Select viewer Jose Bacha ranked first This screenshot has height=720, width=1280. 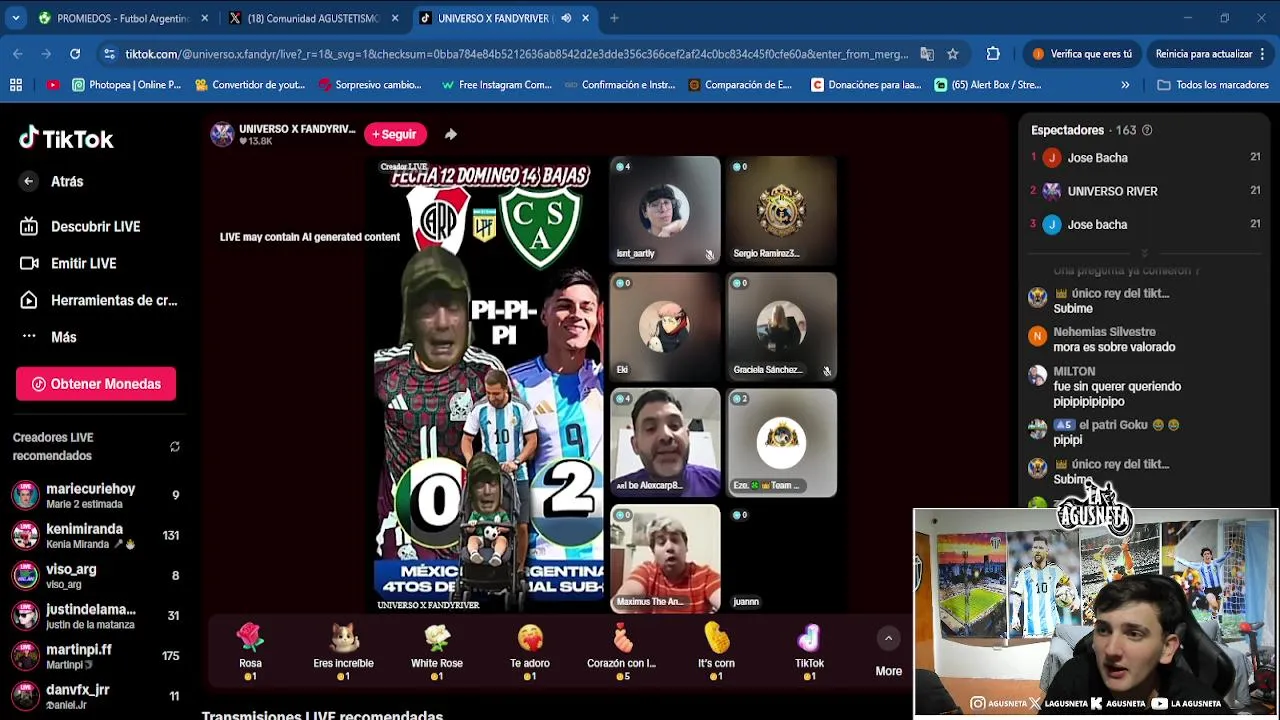1146,158
